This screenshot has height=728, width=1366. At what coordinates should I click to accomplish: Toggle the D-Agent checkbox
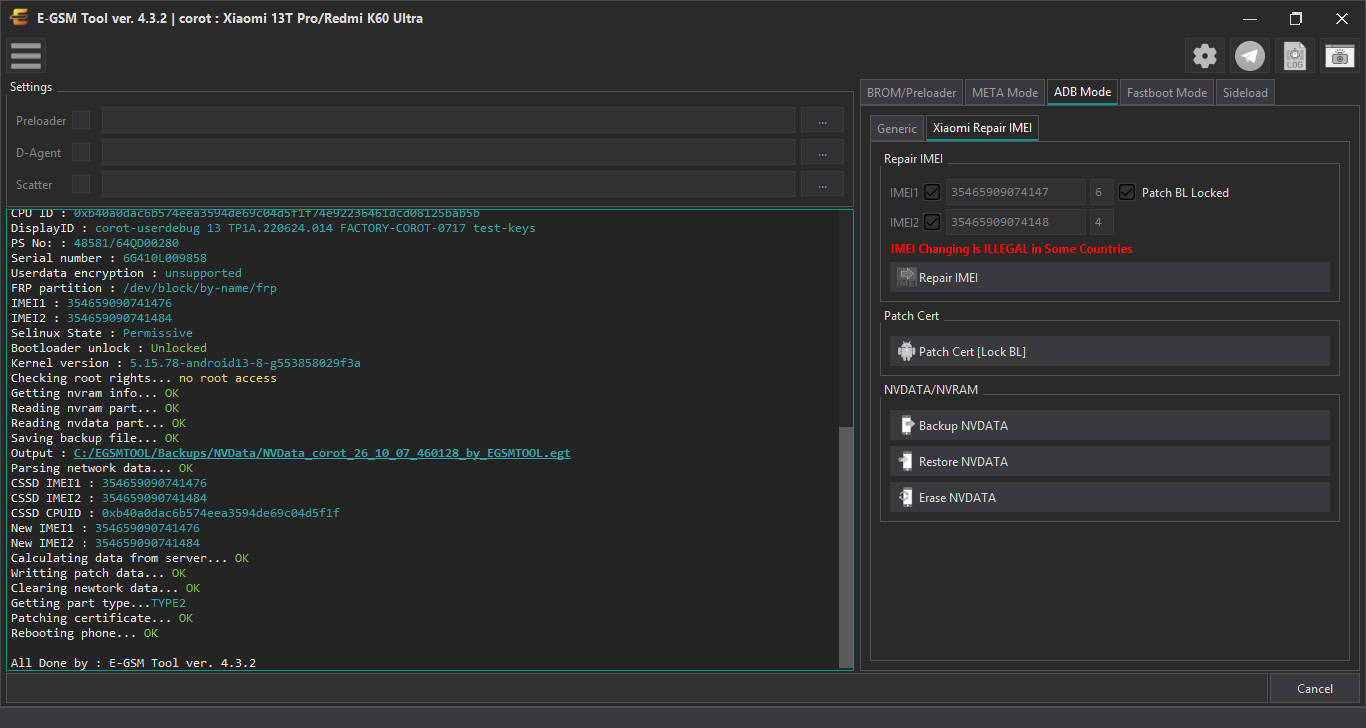[x=81, y=152]
